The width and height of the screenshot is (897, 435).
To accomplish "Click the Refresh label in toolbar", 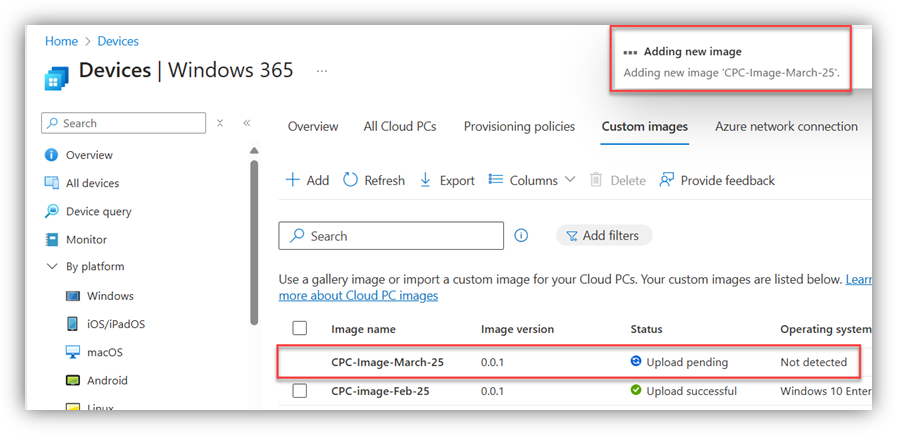I will point(384,180).
